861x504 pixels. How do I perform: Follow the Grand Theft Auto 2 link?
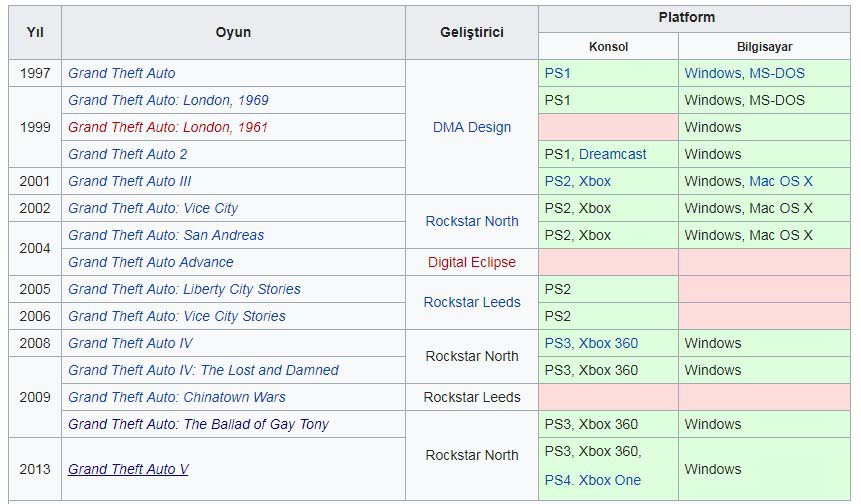127,154
